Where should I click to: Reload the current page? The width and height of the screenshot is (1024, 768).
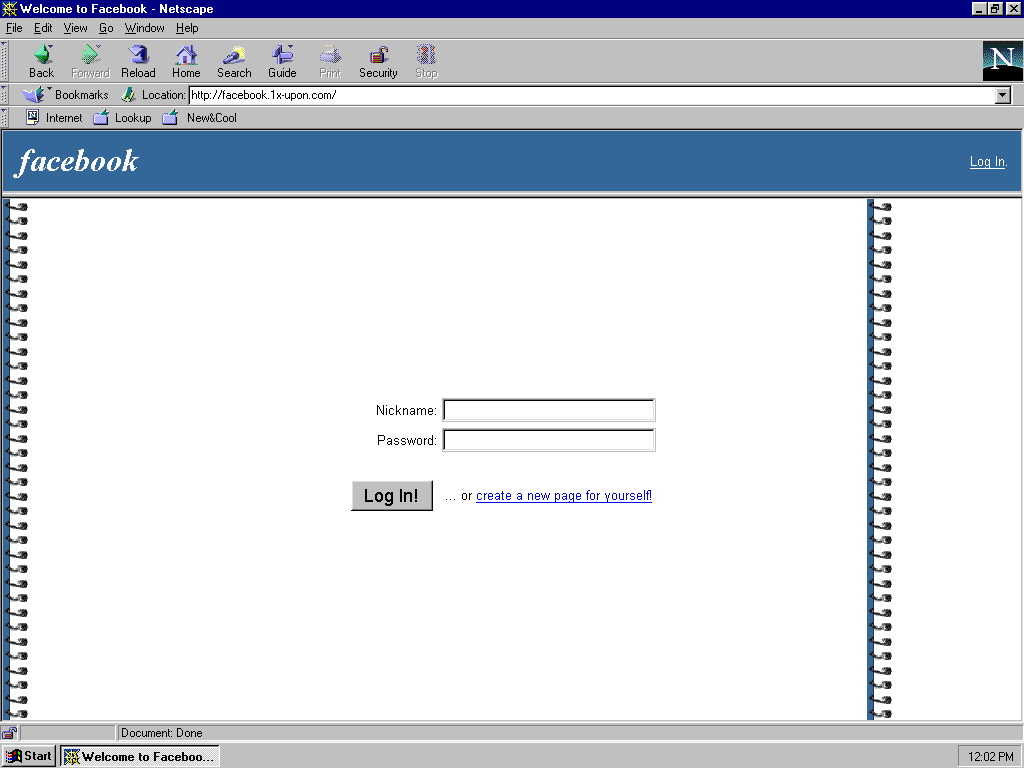click(138, 56)
